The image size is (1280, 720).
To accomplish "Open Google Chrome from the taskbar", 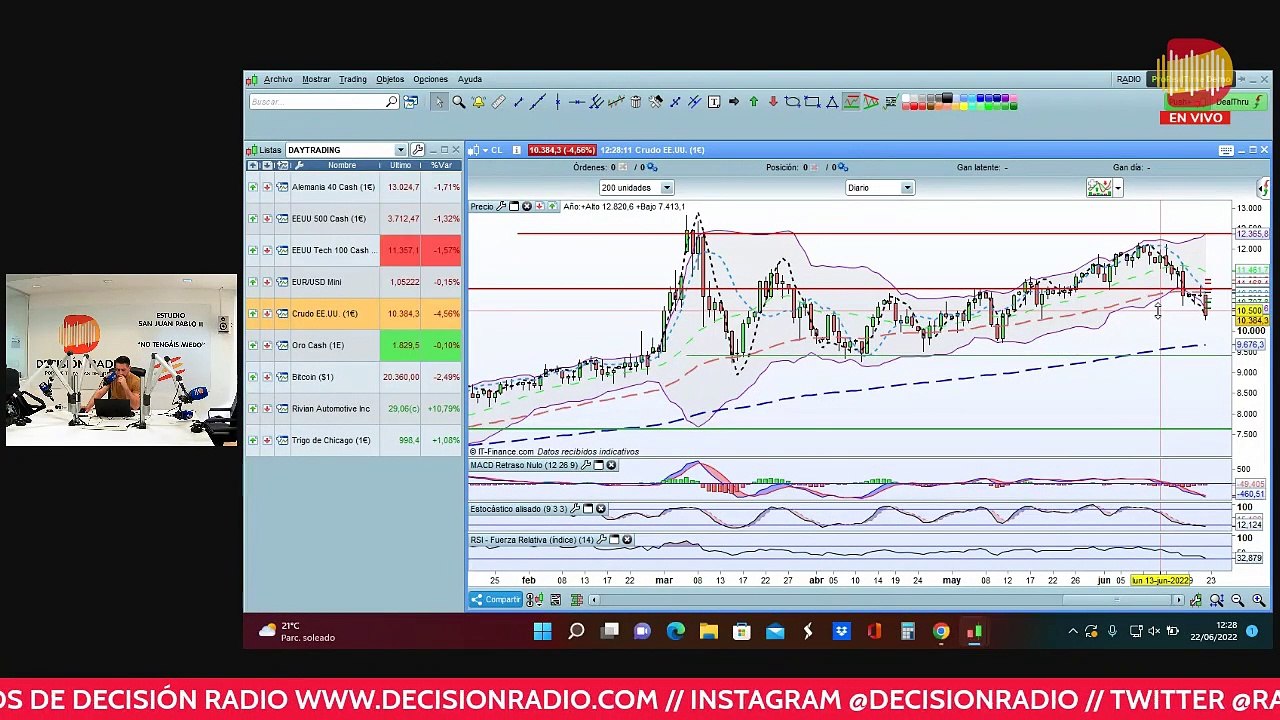I will pyautogui.click(x=941, y=631).
